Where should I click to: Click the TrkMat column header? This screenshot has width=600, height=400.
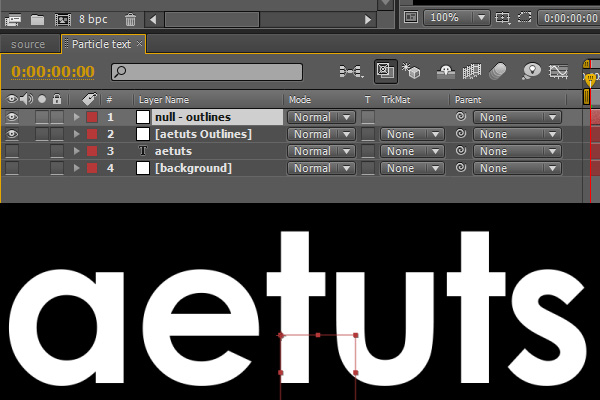click(396, 100)
